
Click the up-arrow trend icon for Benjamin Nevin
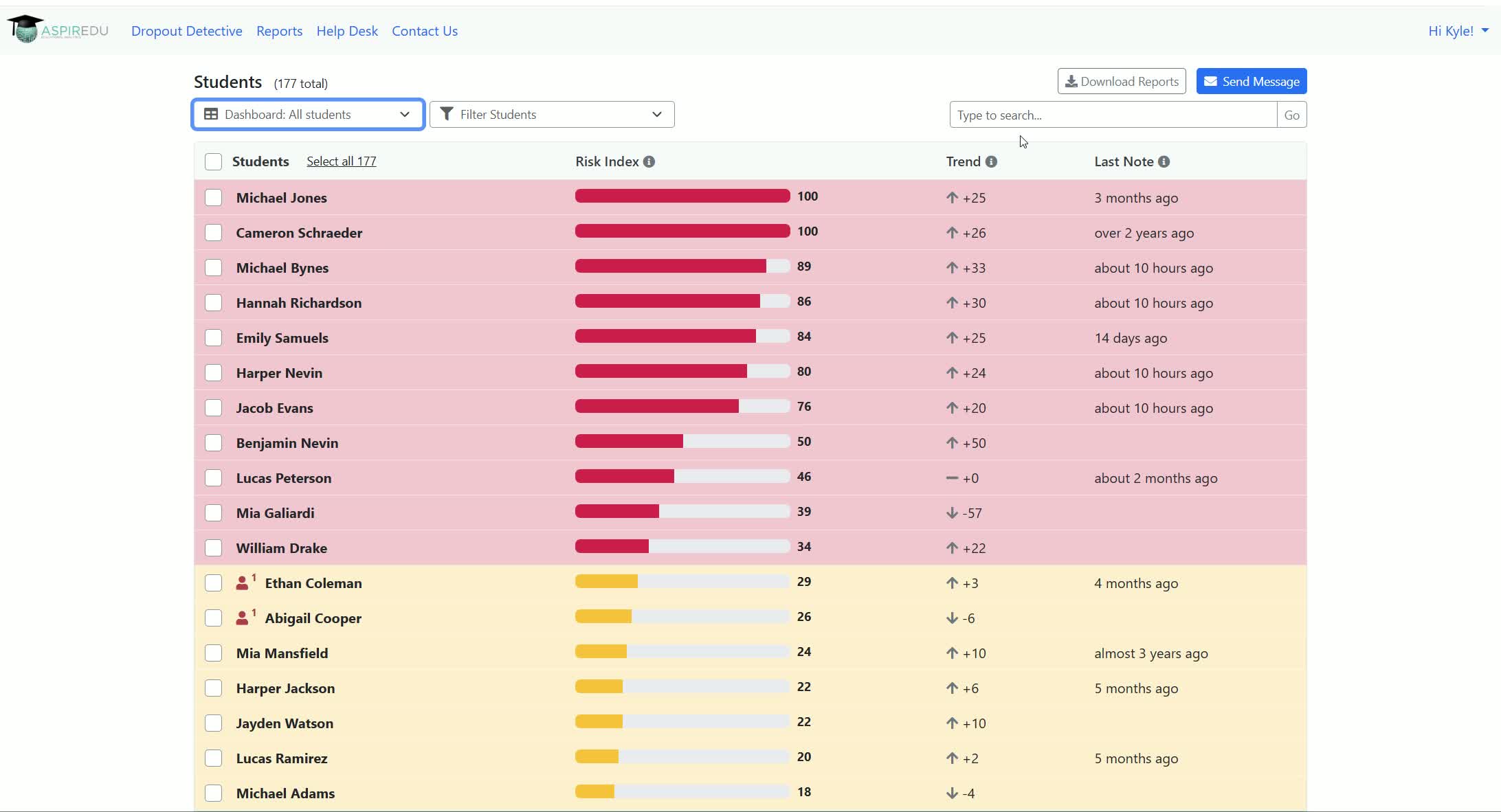tap(952, 443)
